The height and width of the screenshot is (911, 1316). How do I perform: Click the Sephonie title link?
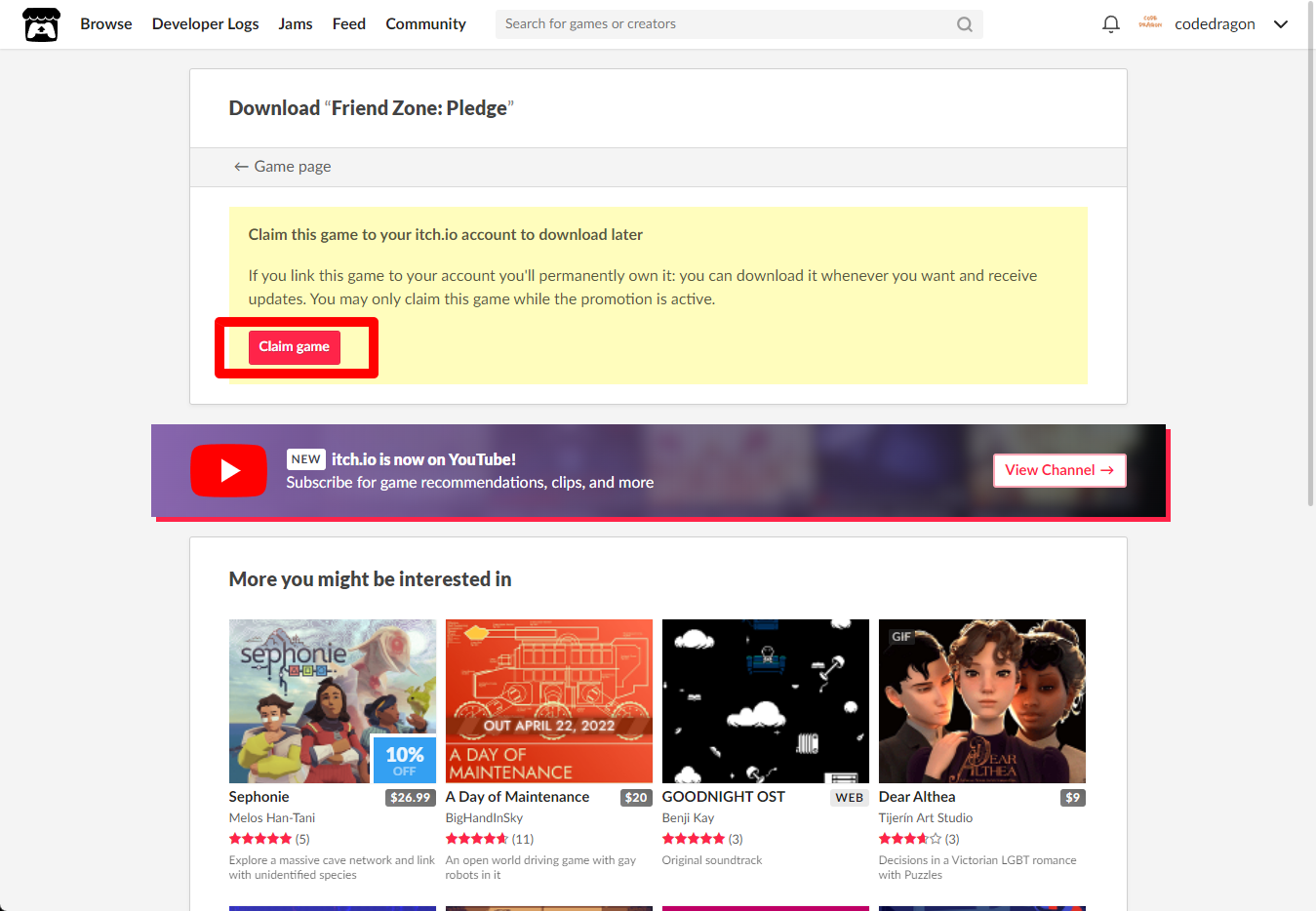(x=259, y=797)
